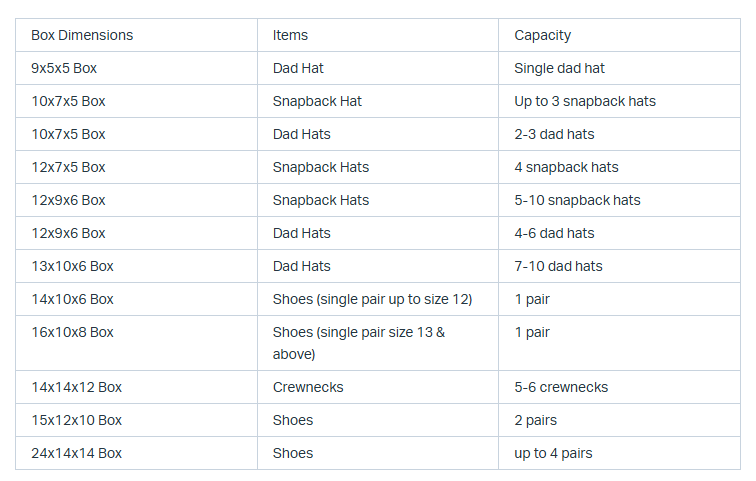Screen dimensions: 756x481
Task: Click the 13x10x6 Box cell
Action: (x=72, y=266)
